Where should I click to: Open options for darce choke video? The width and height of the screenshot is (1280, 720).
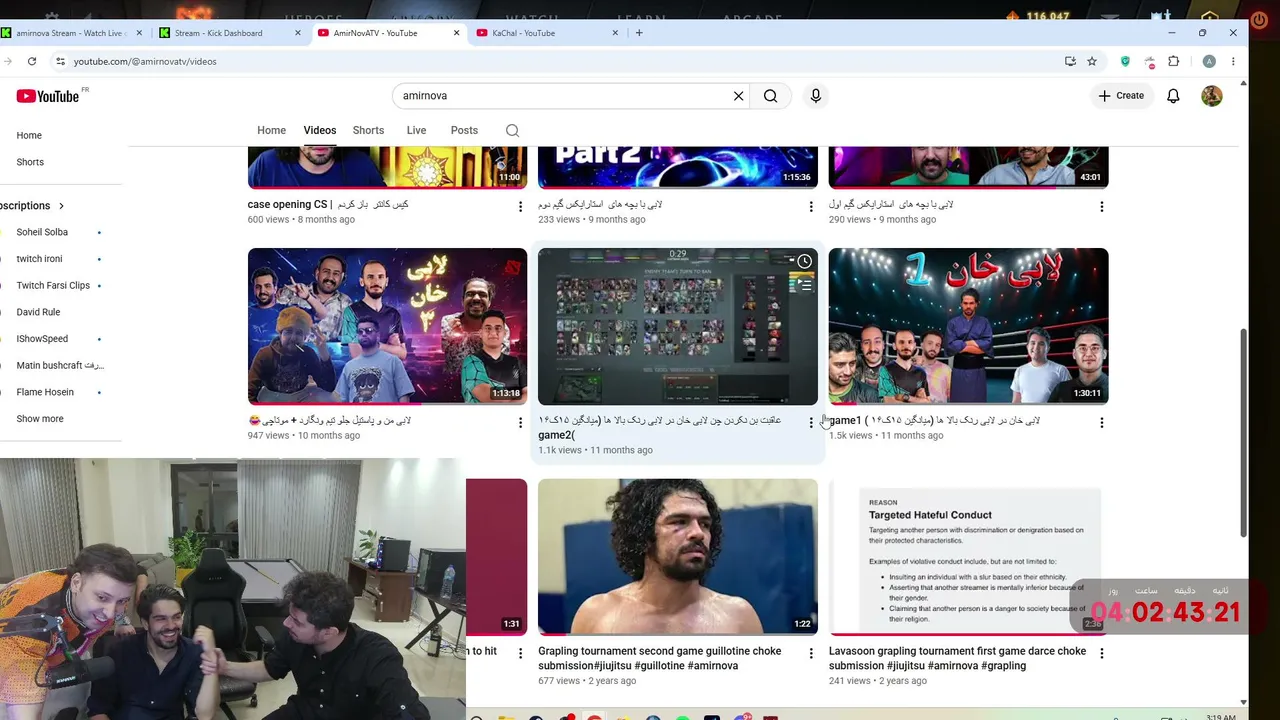coord(1102,653)
